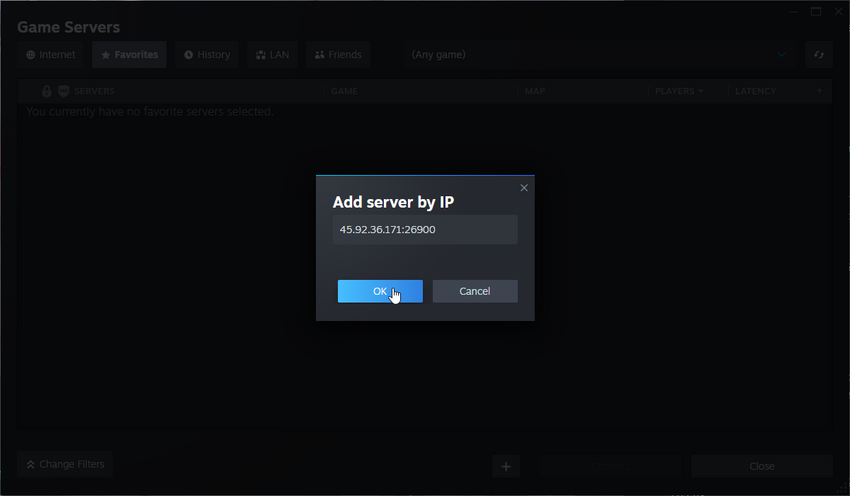Close the Game Servers window with Close button
The image size is (850, 496).
(x=762, y=466)
